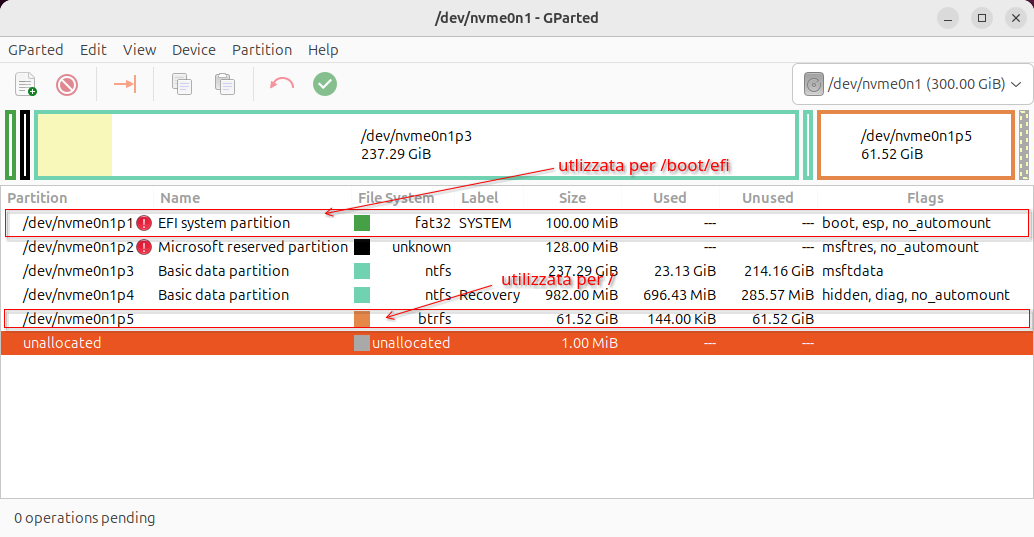Click the File System column header
Viewport: 1034px width, 537px height.
396,198
